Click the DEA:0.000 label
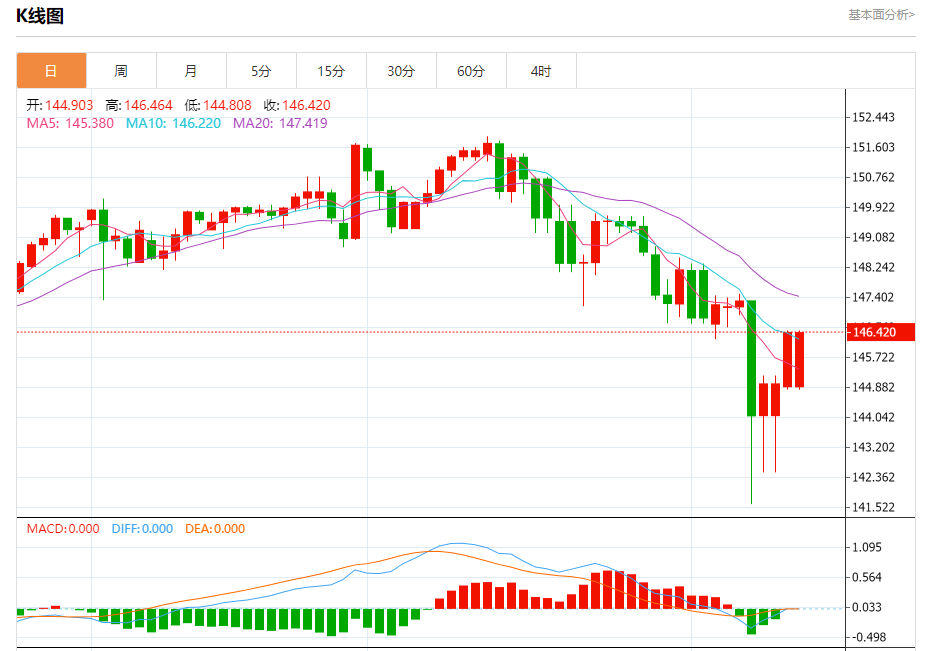Image resolution: width=927 pixels, height=651 pixels. pyautogui.click(x=215, y=529)
